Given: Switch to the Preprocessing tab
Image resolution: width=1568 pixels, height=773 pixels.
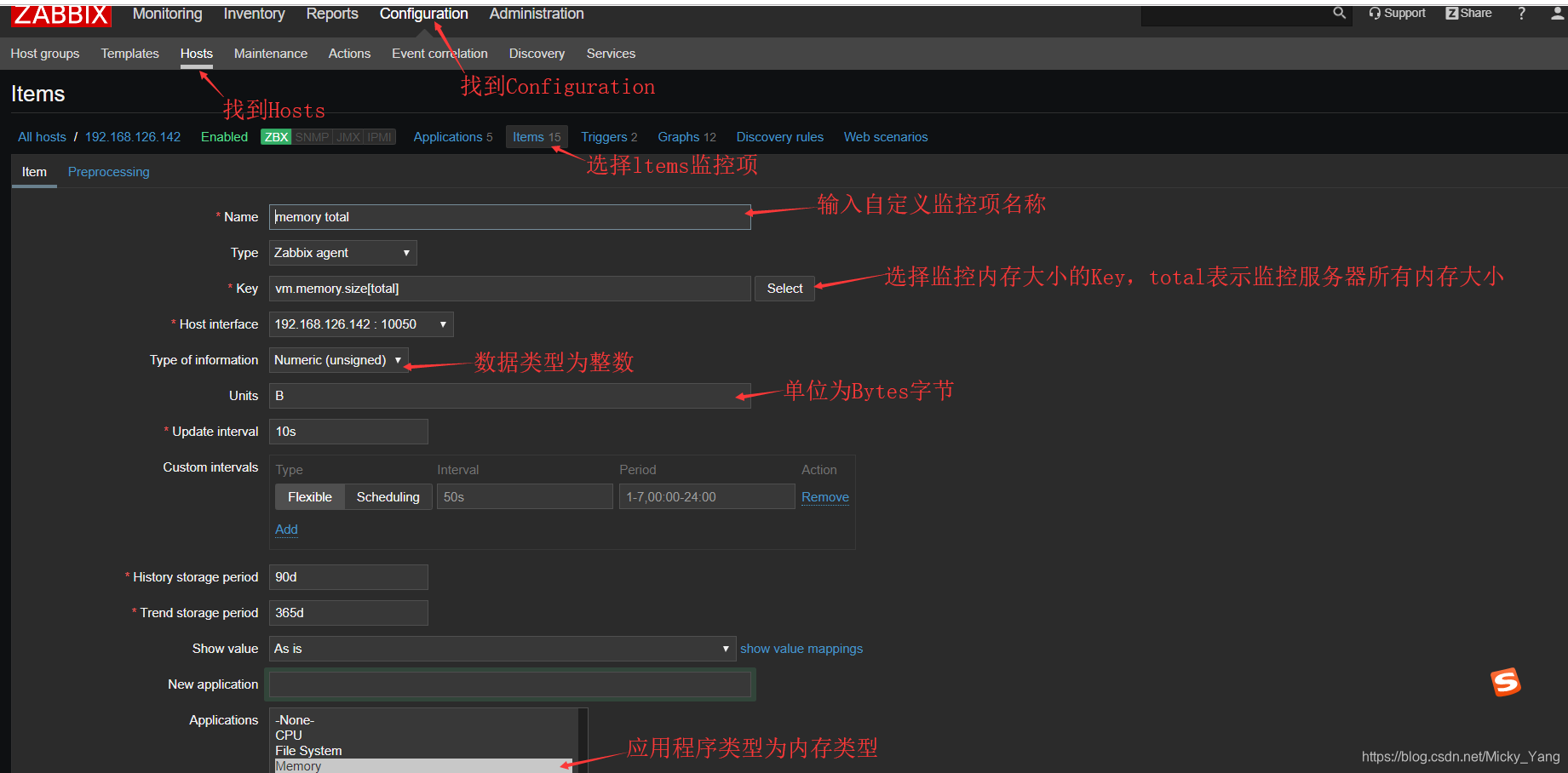Looking at the screenshot, I should 109,172.
